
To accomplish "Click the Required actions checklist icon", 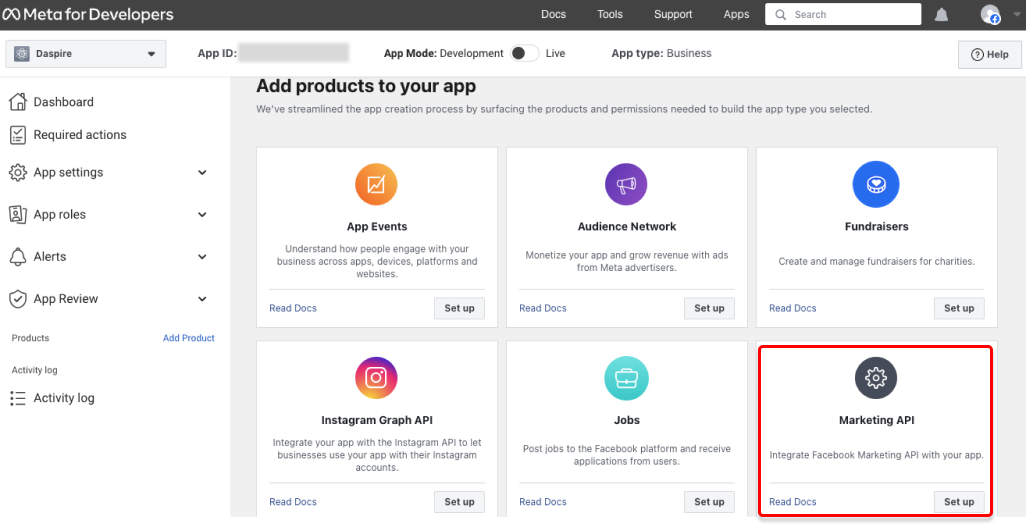I will pos(18,135).
